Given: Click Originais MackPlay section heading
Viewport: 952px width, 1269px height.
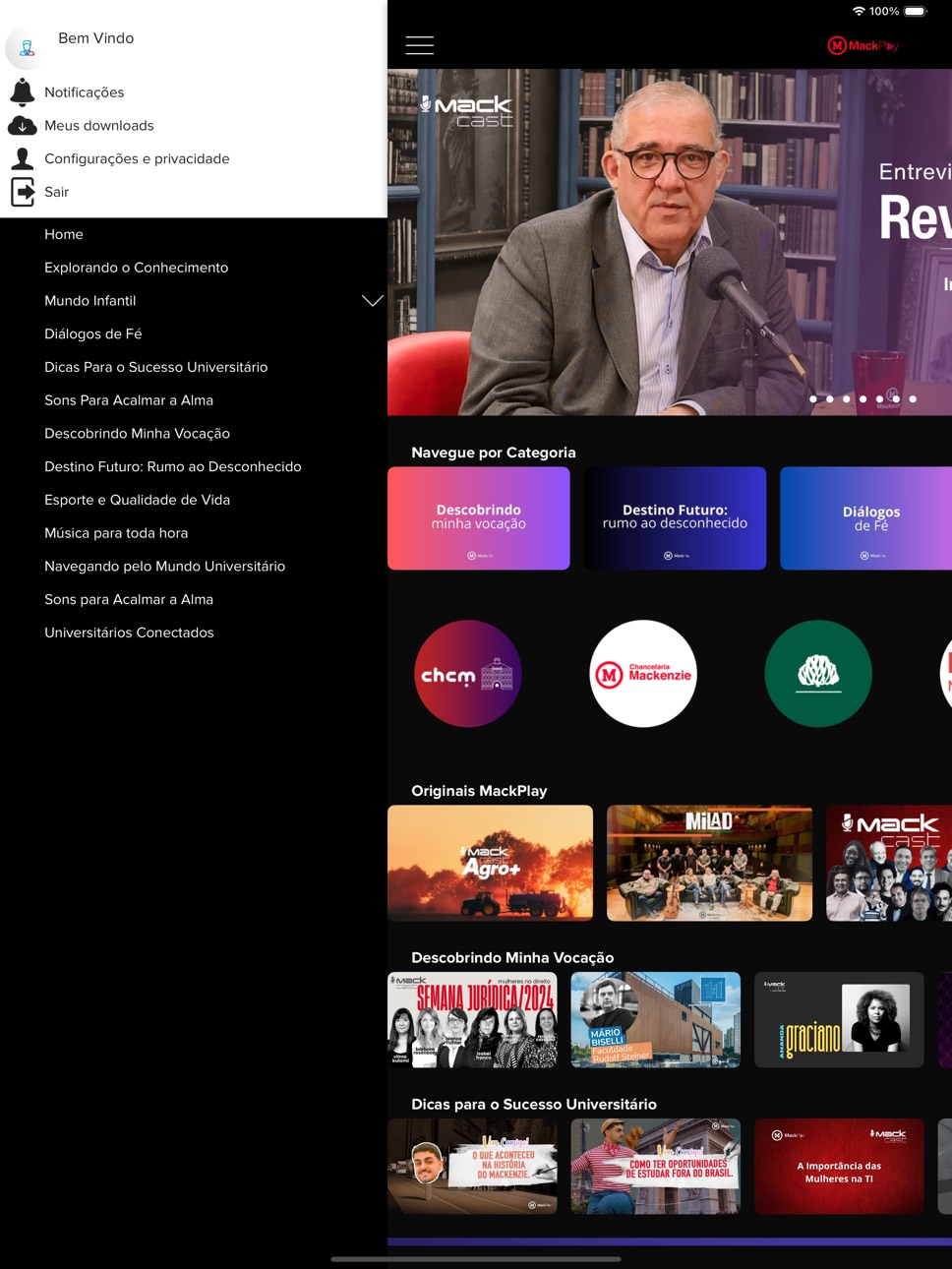Looking at the screenshot, I should click(479, 791).
